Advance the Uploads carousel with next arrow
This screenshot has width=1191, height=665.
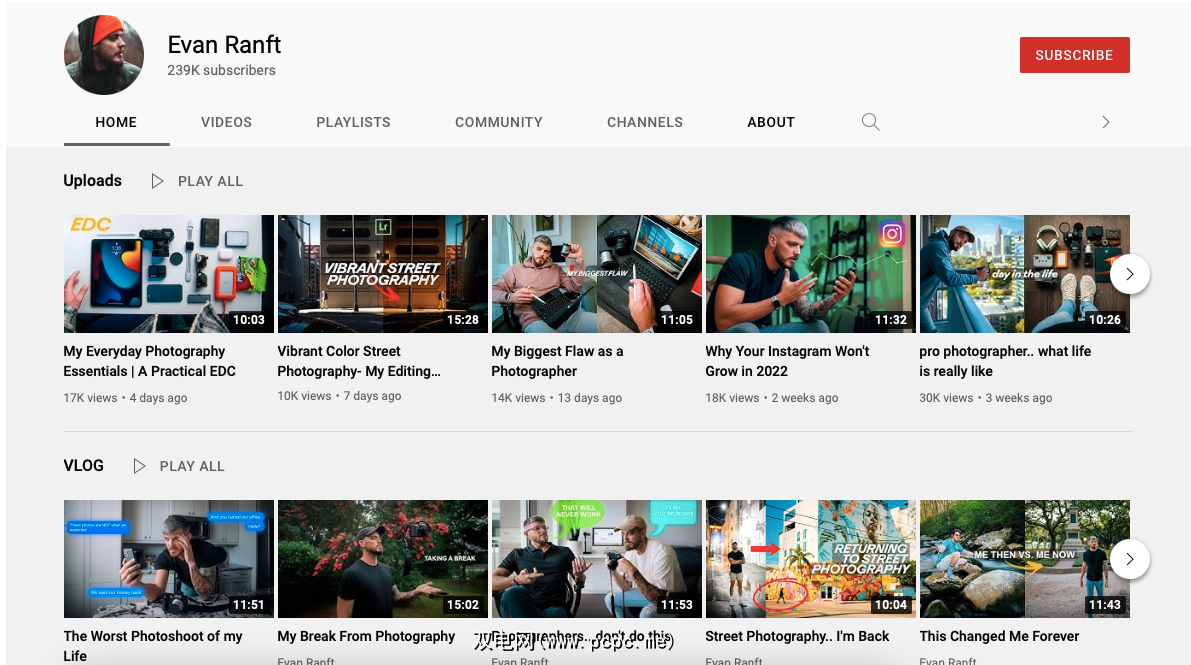coord(1129,274)
